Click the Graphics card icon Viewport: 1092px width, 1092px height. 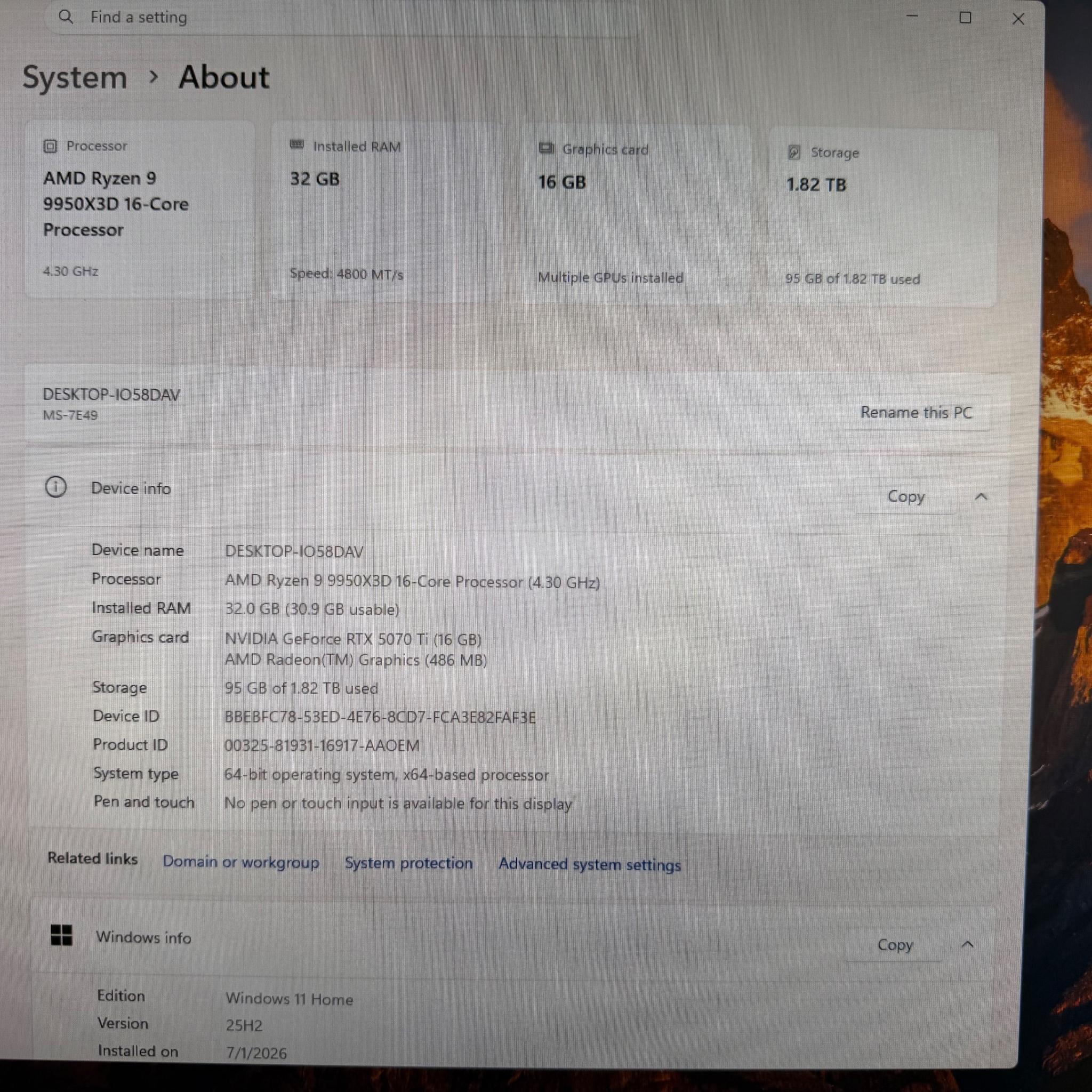tap(546, 148)
